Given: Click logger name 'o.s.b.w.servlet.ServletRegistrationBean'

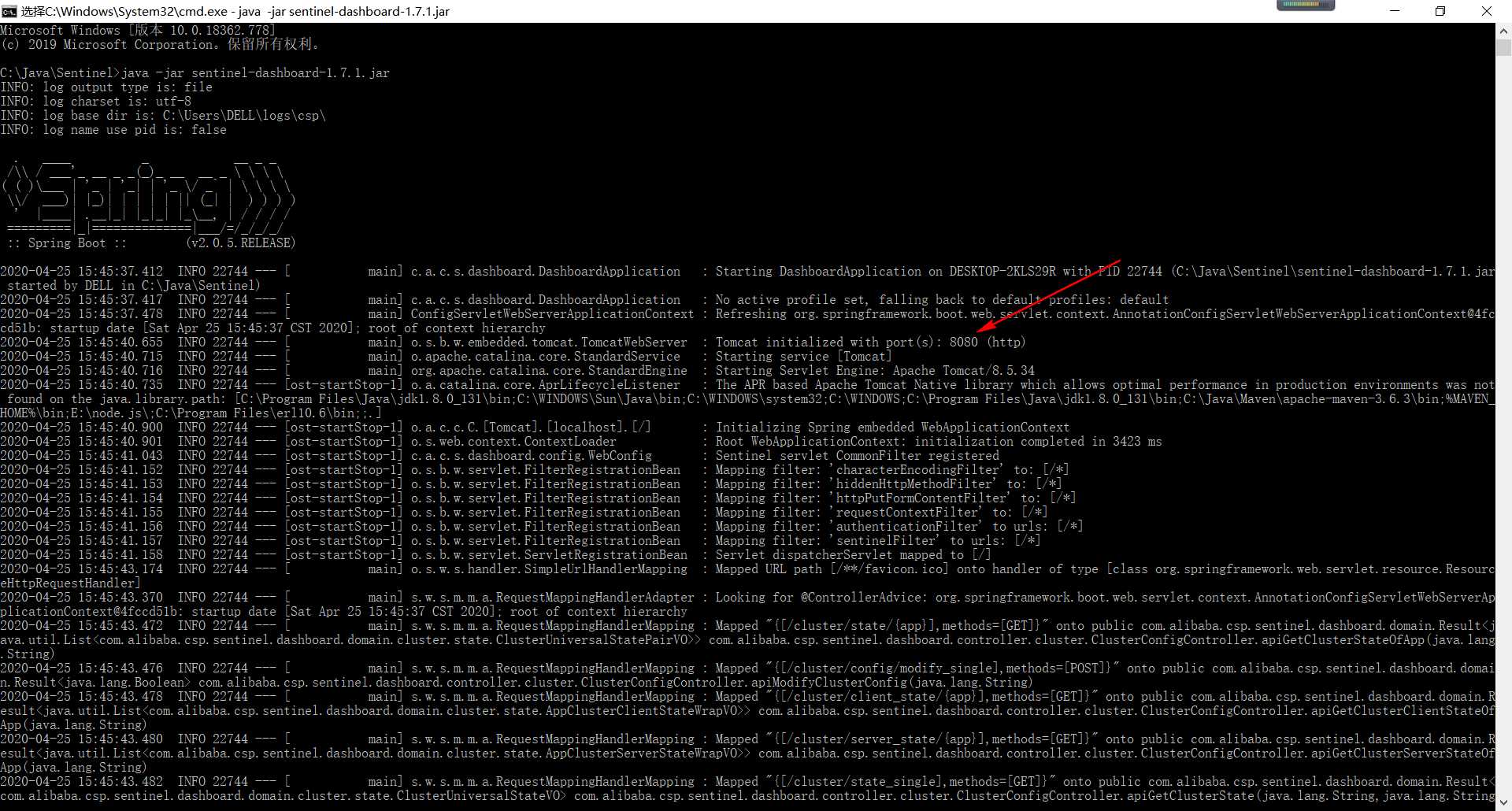Looking at the screenshot, I should click(x=549, y=555).
